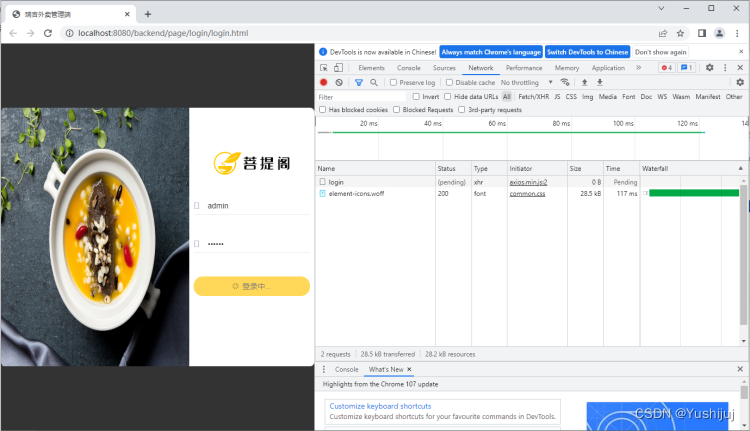The width and height of the screenshot is (750, 431).
Task: Open DevTools customize three-dot menu
Action: click(x=725, y=68)
